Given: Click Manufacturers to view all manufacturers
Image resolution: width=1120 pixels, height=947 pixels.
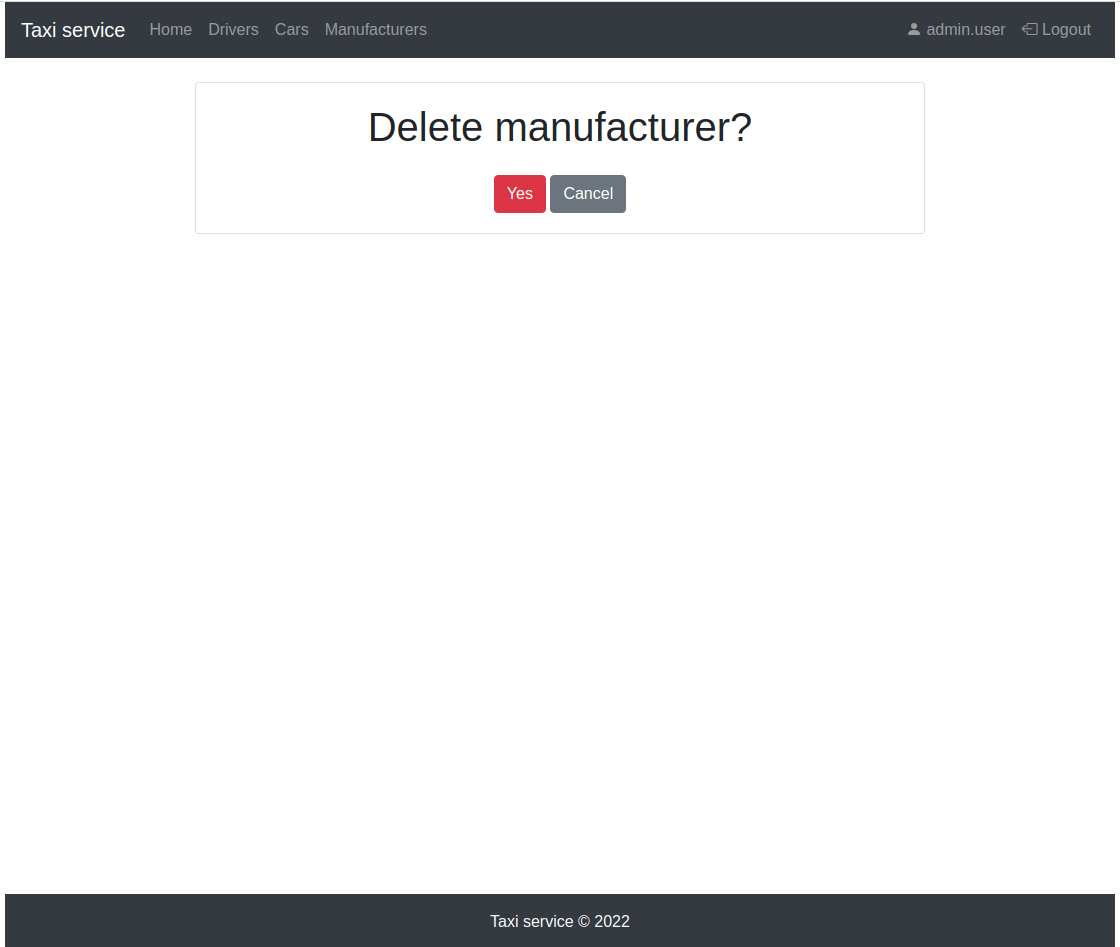Looking at the screenshot, I should pyautogui.click(x=375, y=29).
